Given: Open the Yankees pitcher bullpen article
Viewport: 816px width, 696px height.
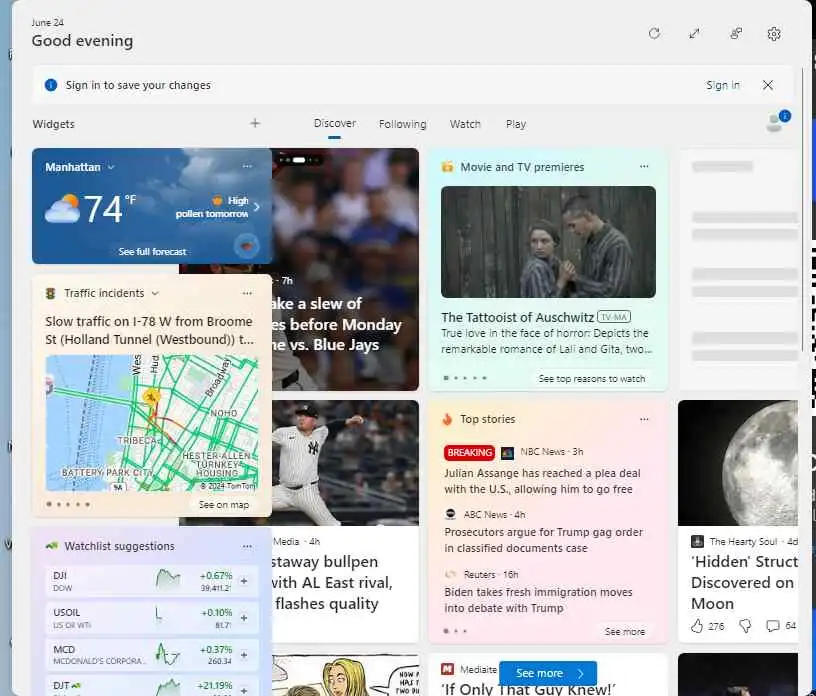Looking at the screenshot, I should tap(345, 521).
